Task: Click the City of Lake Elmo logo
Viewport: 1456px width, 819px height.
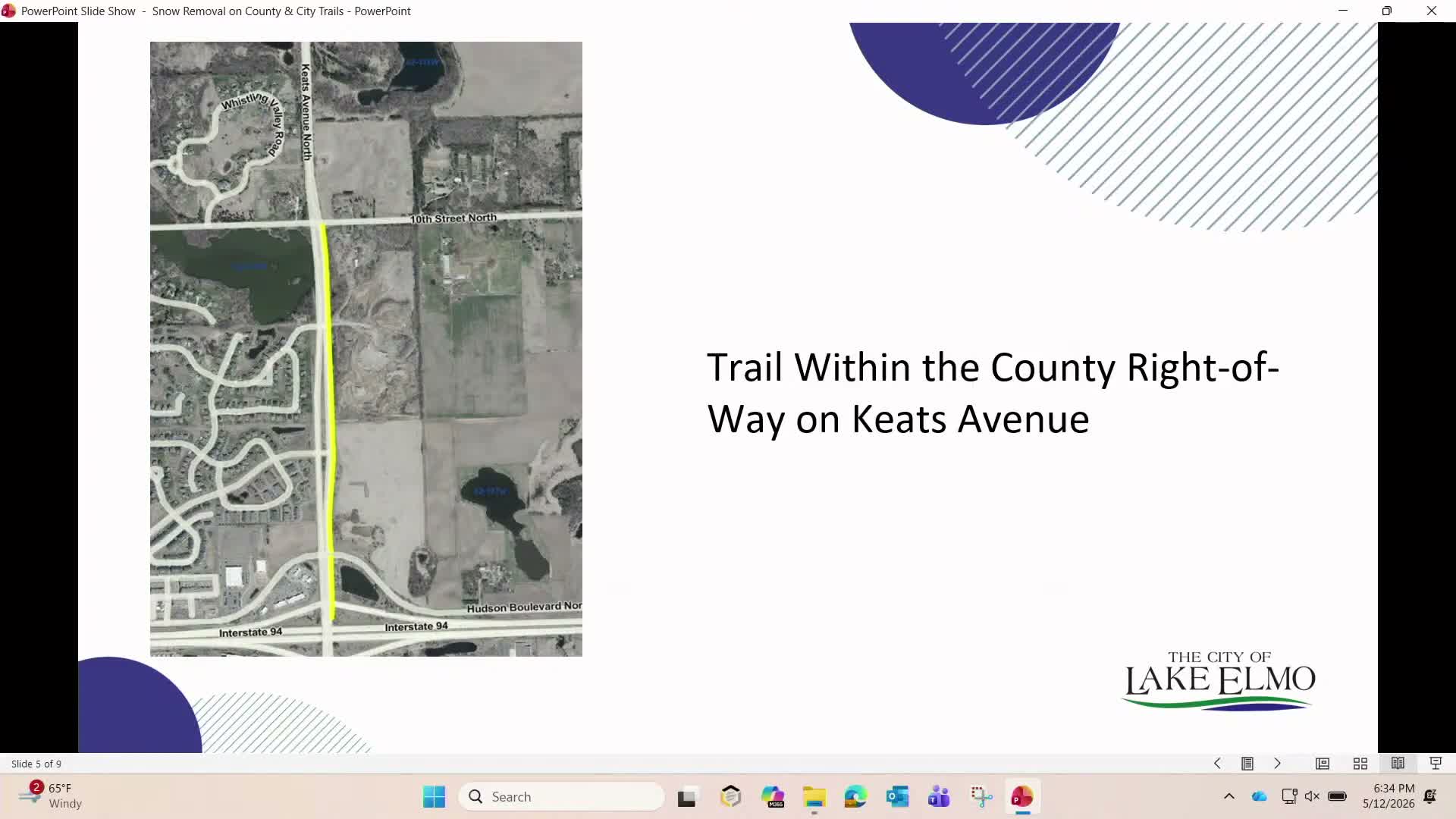Action: coord(1219,680)
